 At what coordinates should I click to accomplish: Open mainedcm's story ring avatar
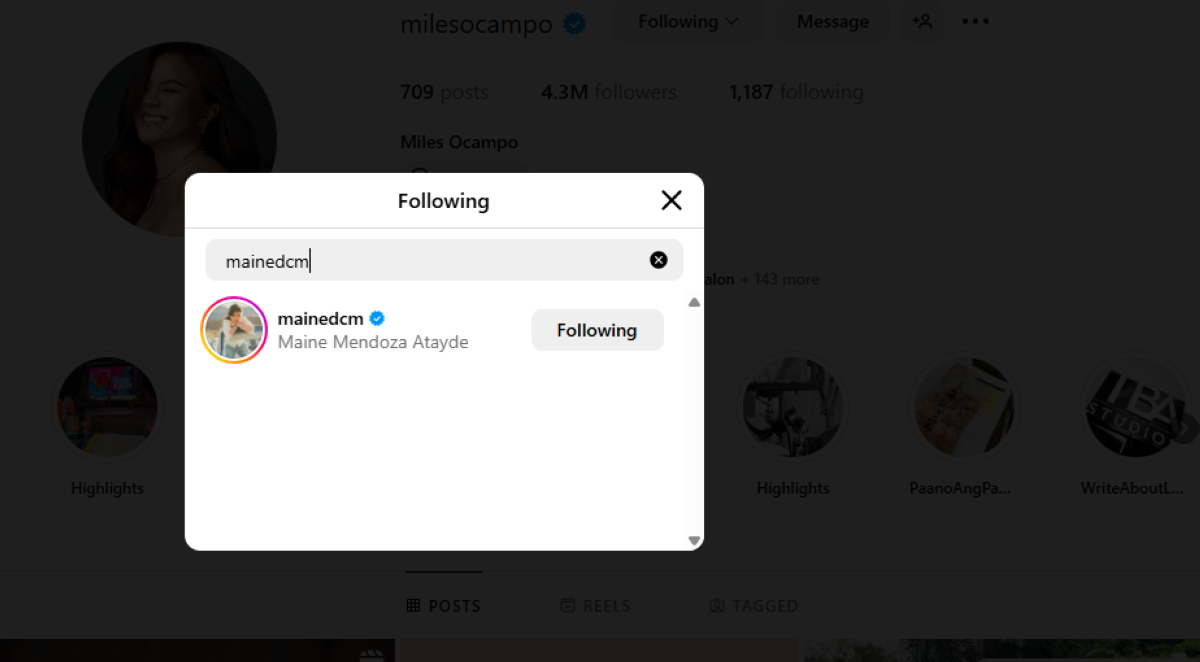[233, 329]
